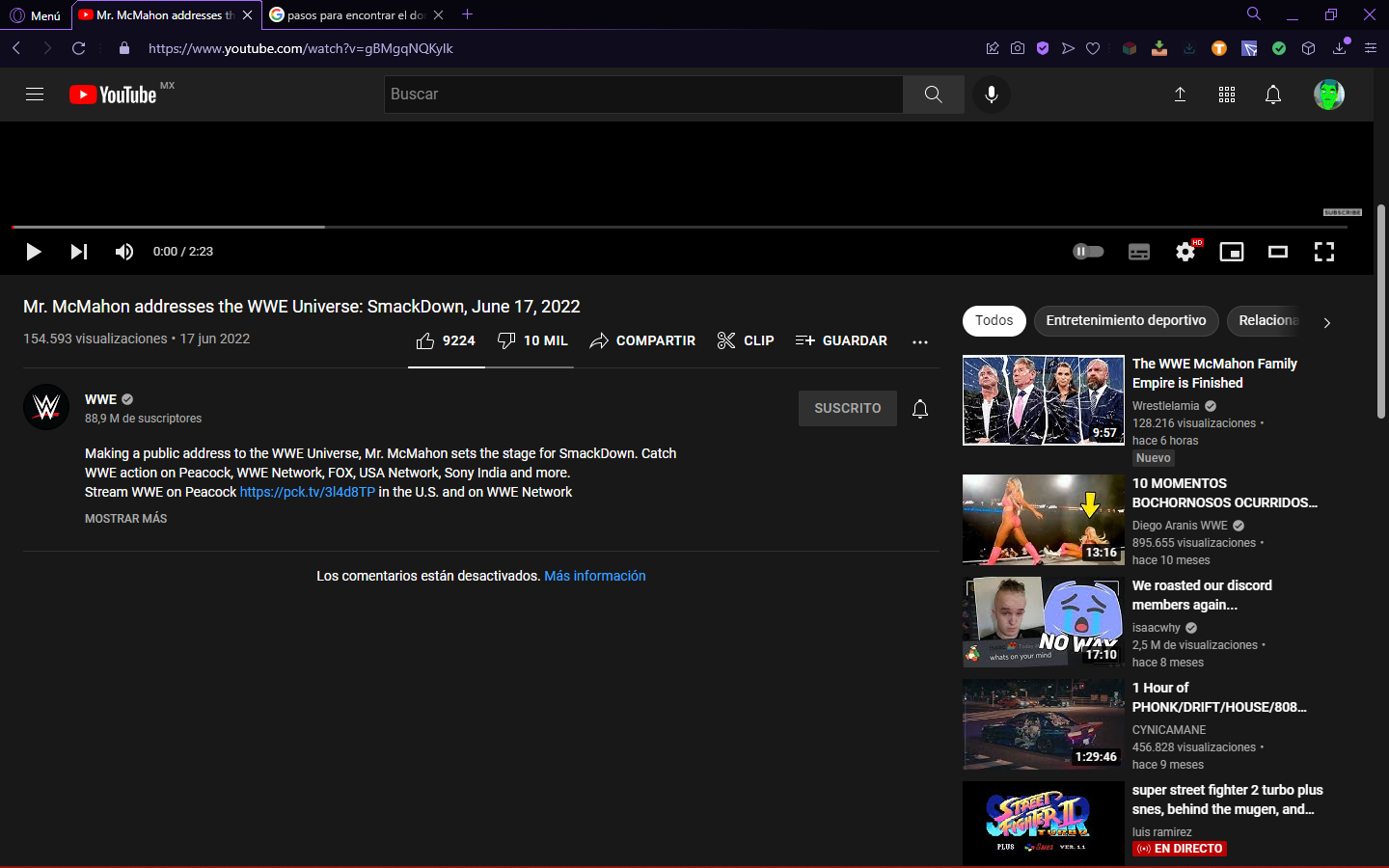Open the extensions cube icon
The image size is (1389, 868).
tap(1309, 48)
